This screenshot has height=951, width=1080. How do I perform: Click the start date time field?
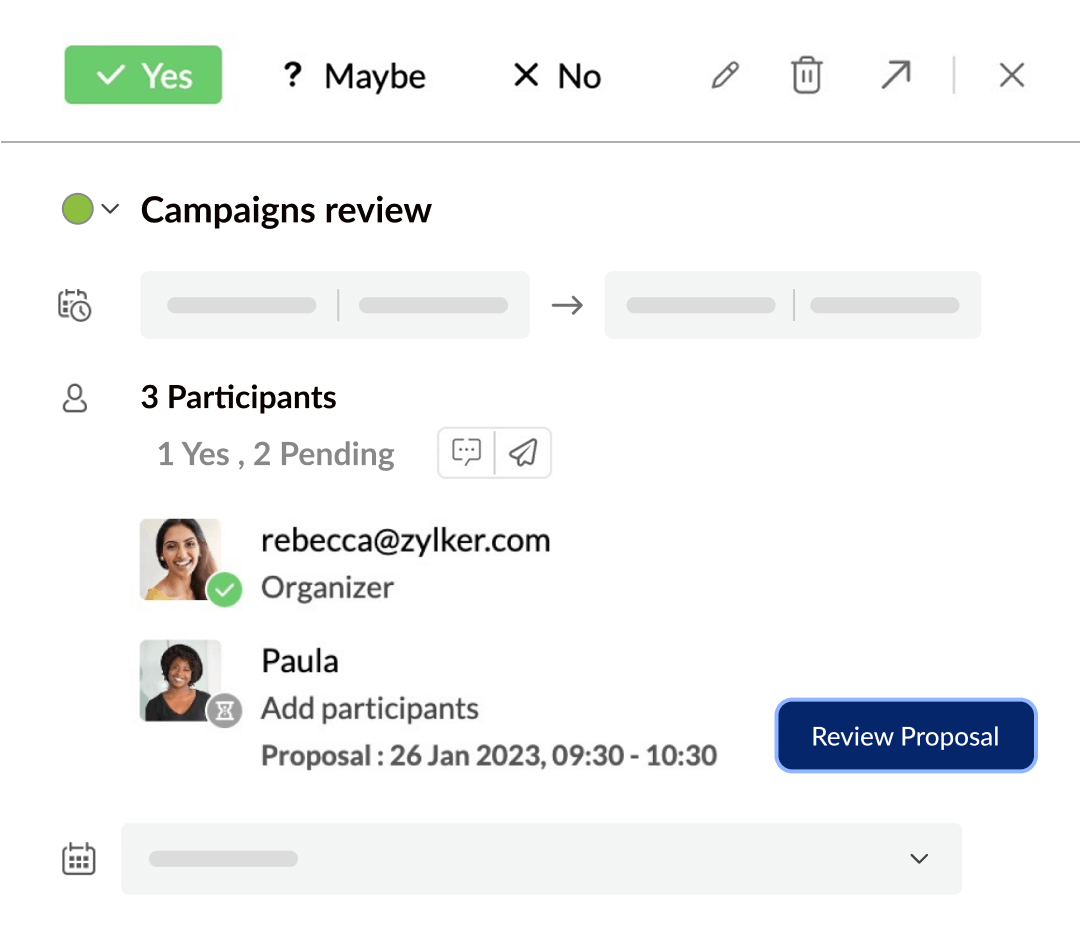(x=335, y=305)
